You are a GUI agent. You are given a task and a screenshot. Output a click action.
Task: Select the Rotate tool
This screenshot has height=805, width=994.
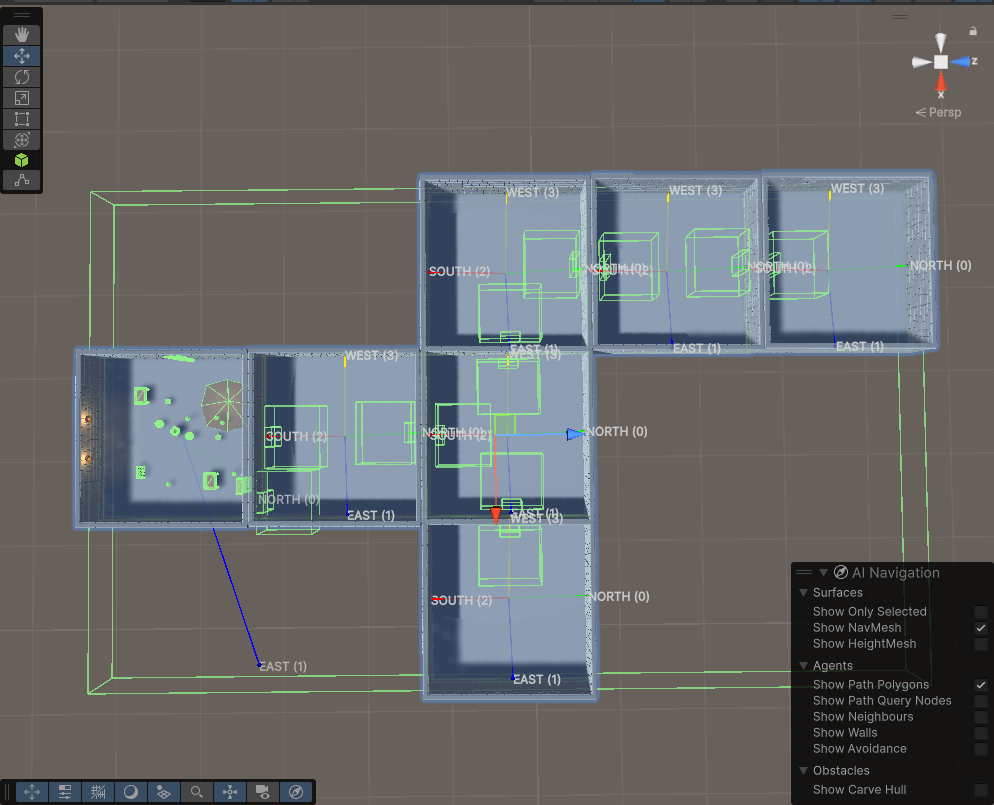coord(22,77)
